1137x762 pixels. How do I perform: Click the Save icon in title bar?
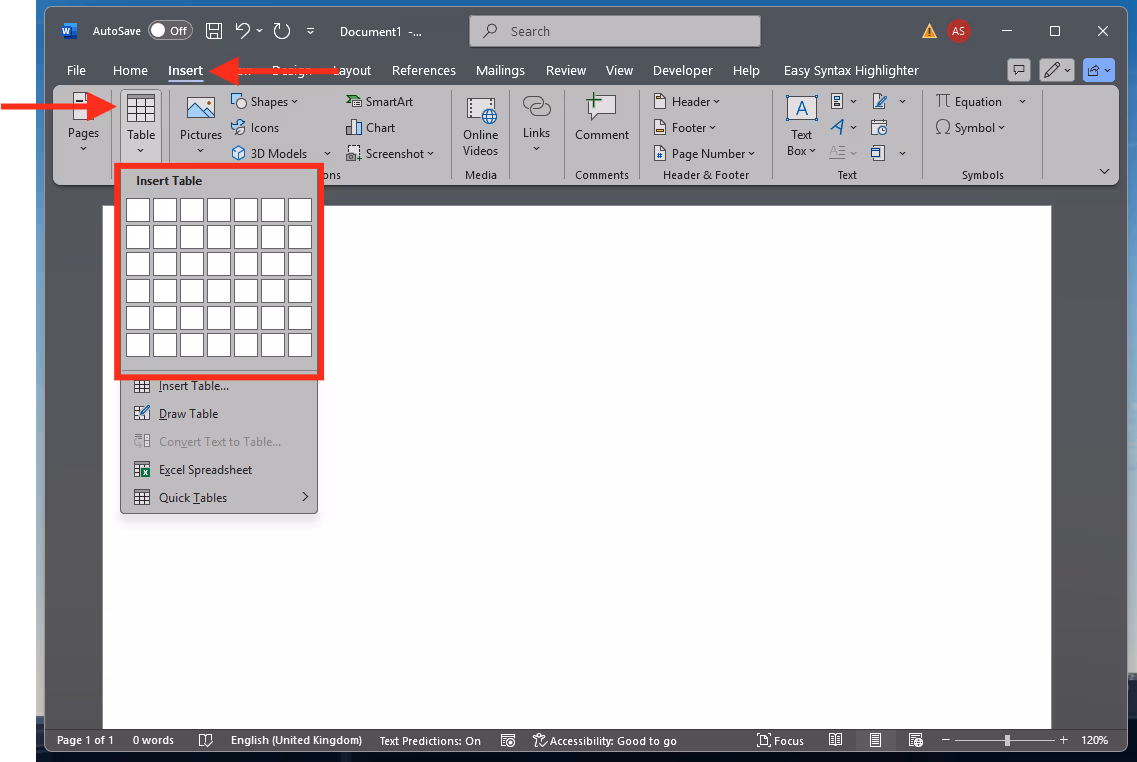tap(213, 31)
